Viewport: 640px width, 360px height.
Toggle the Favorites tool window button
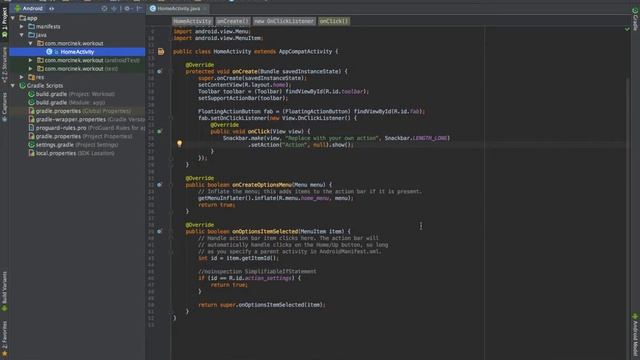pos(4,338)
